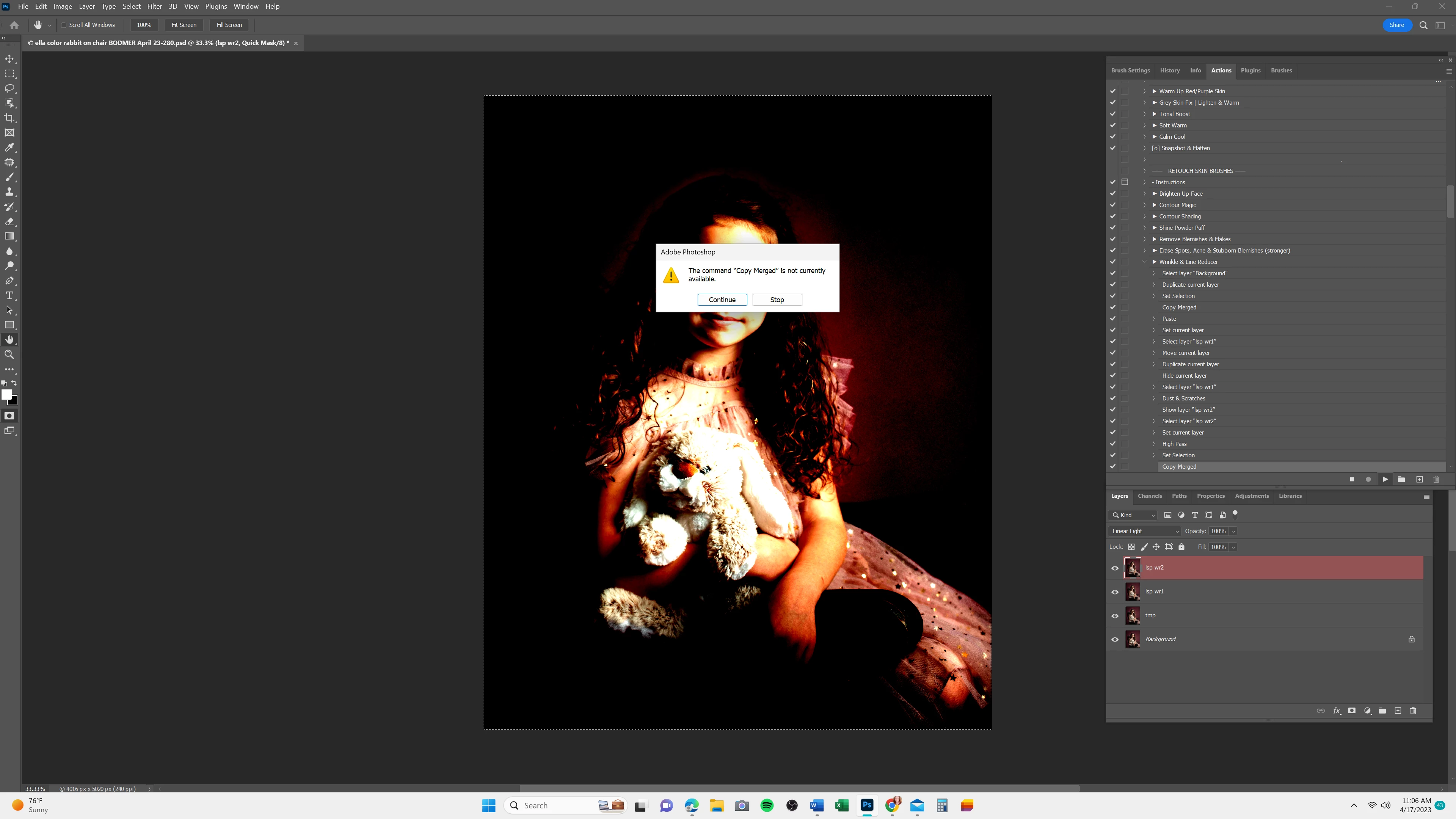This screenshot has width=1456, height=819.
Task: Click Add layer mask icon
Action: tap(1351, 711)
